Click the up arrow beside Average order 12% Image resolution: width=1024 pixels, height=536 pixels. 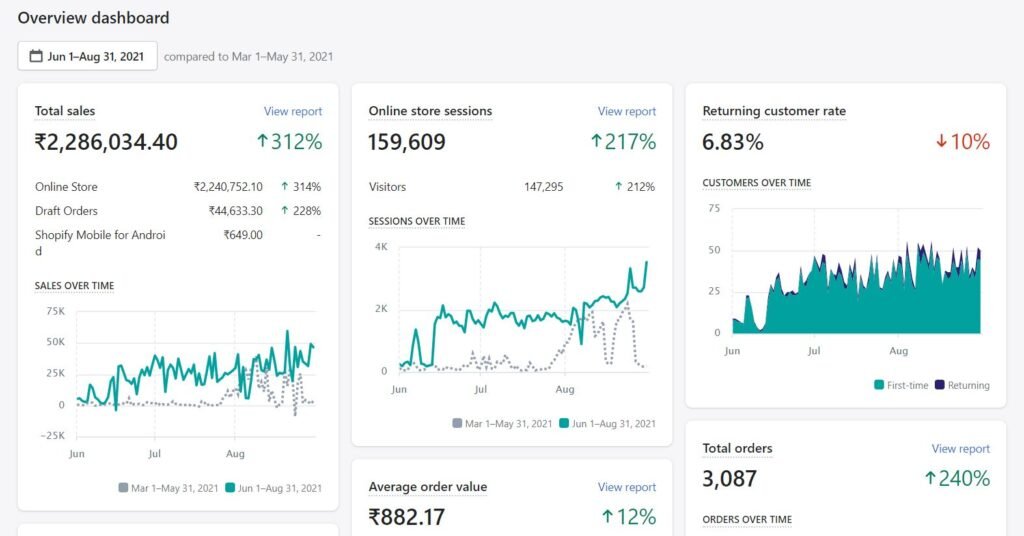pos(607,517)
